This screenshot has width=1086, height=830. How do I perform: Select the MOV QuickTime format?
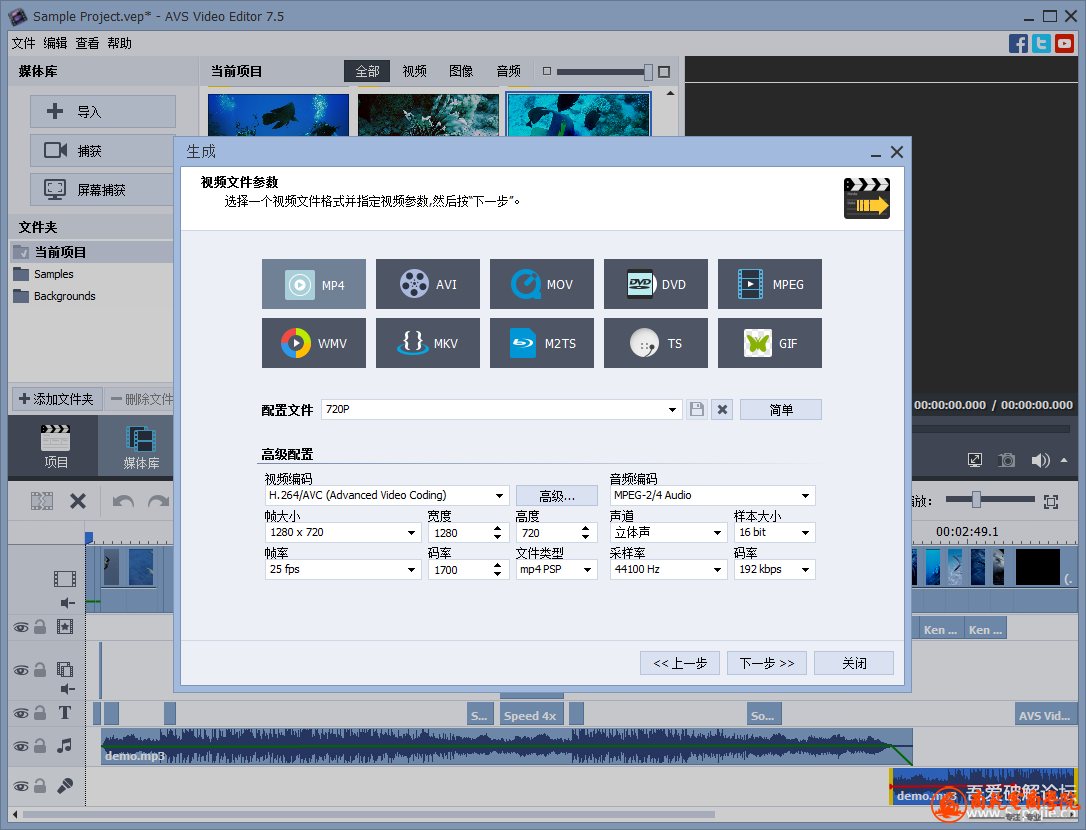(542, 285)
